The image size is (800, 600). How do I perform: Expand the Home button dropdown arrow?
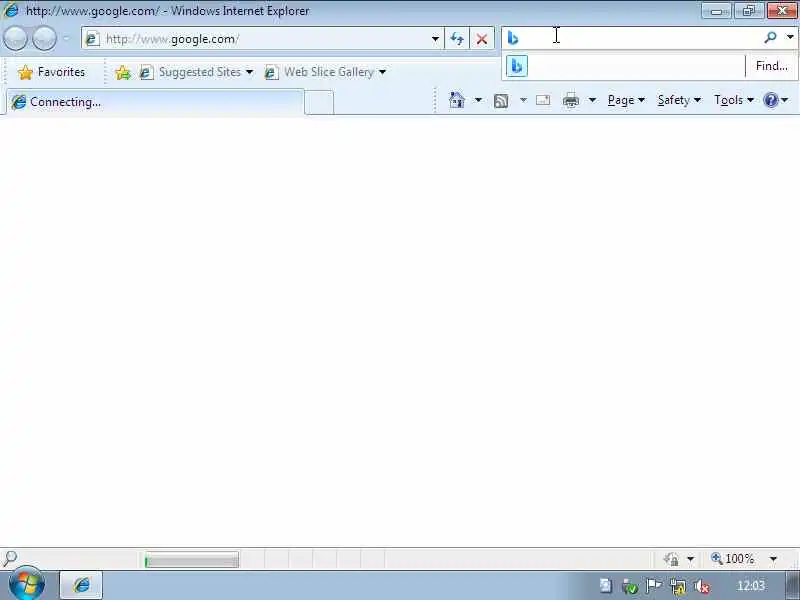click(x=478, y=100)
